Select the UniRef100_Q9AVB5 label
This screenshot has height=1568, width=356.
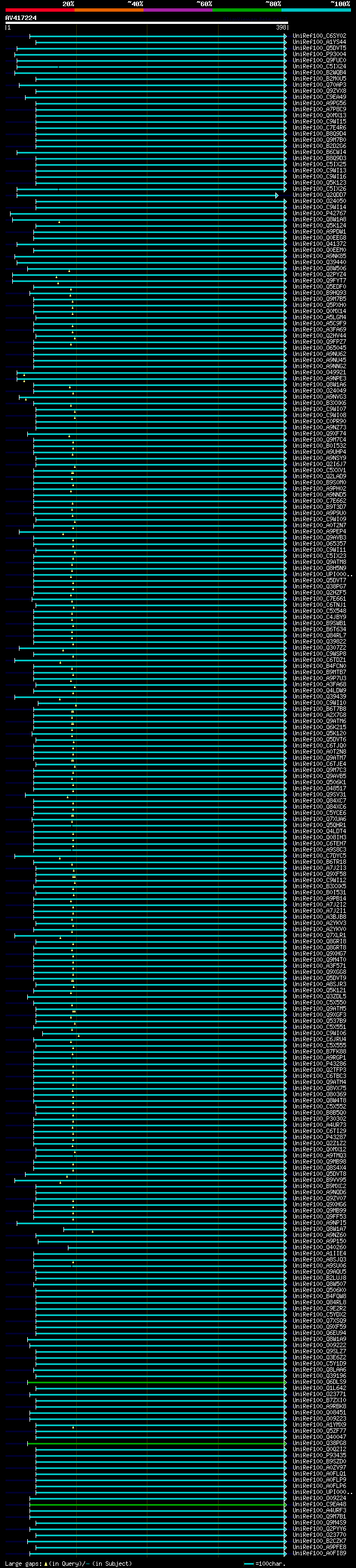[319, 776]
